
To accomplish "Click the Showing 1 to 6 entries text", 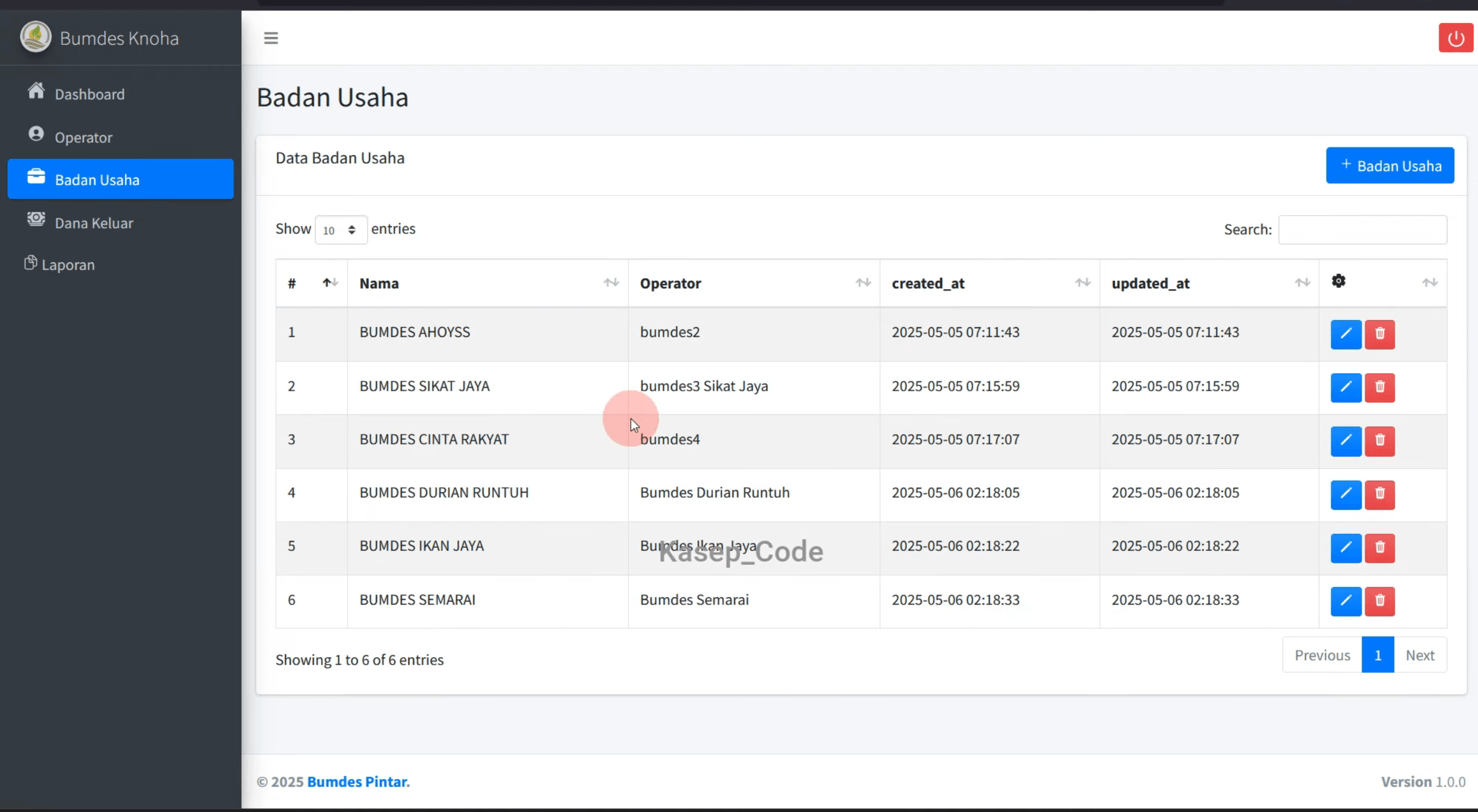I will coord(359,659).
